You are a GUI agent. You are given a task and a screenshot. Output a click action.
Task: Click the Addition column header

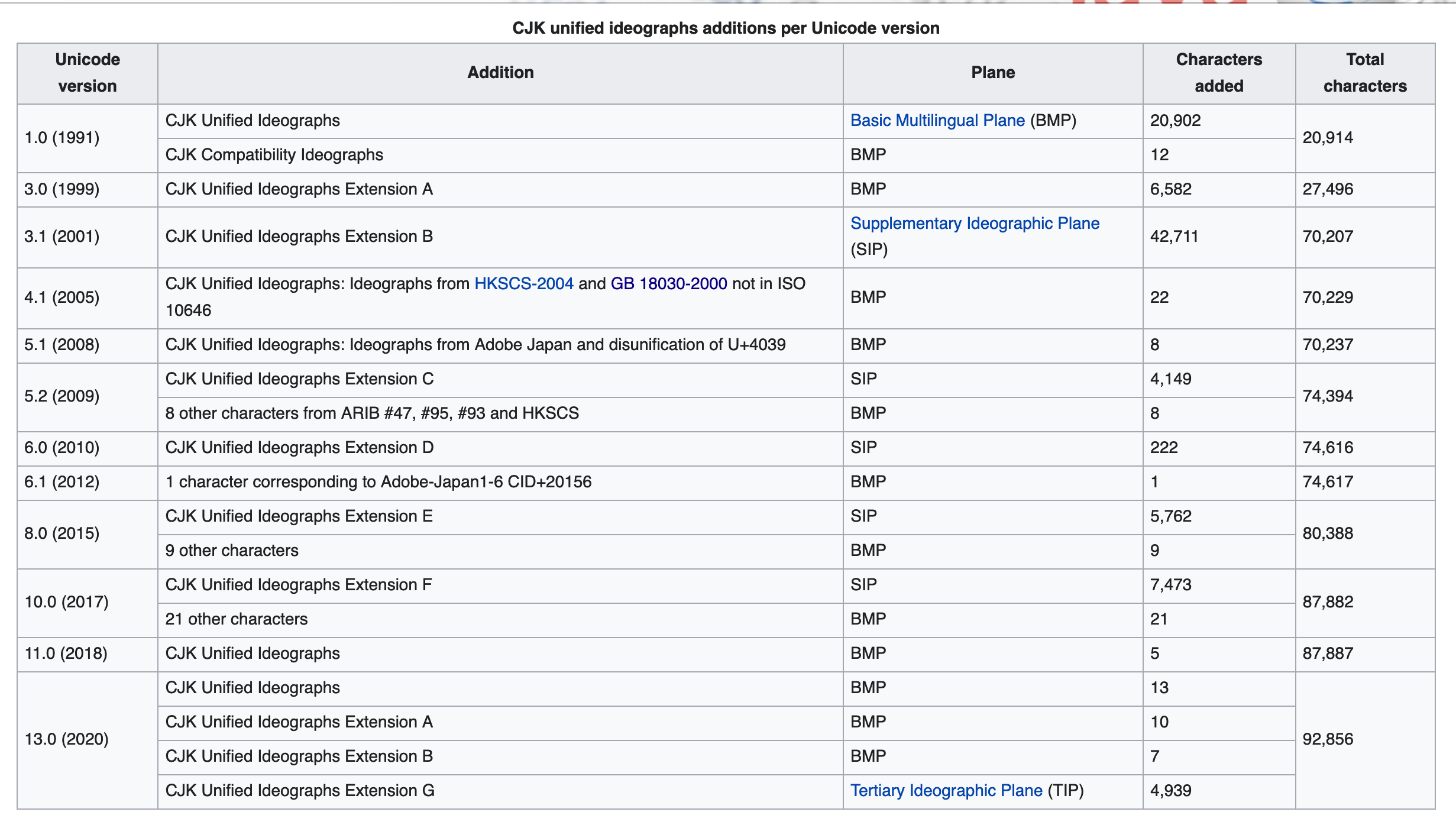(x=500, y=73)
